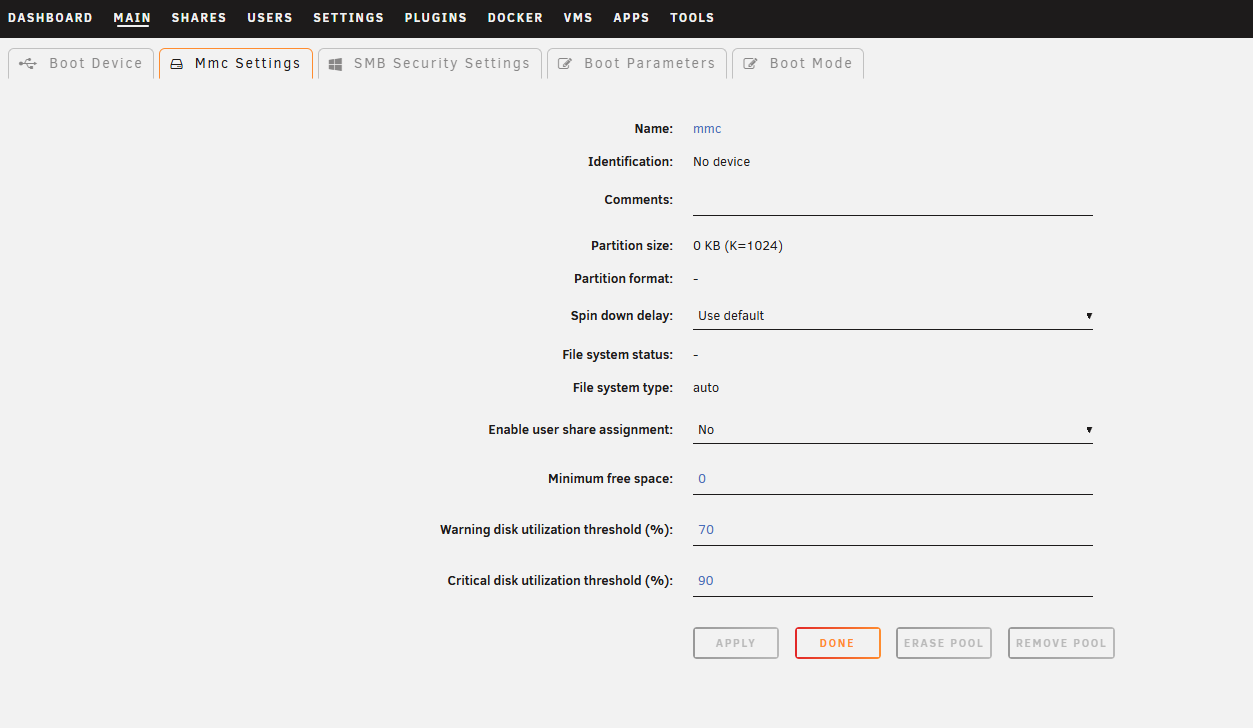
Task: Click the Erase Pool button
Action: (x=944, y=643)
